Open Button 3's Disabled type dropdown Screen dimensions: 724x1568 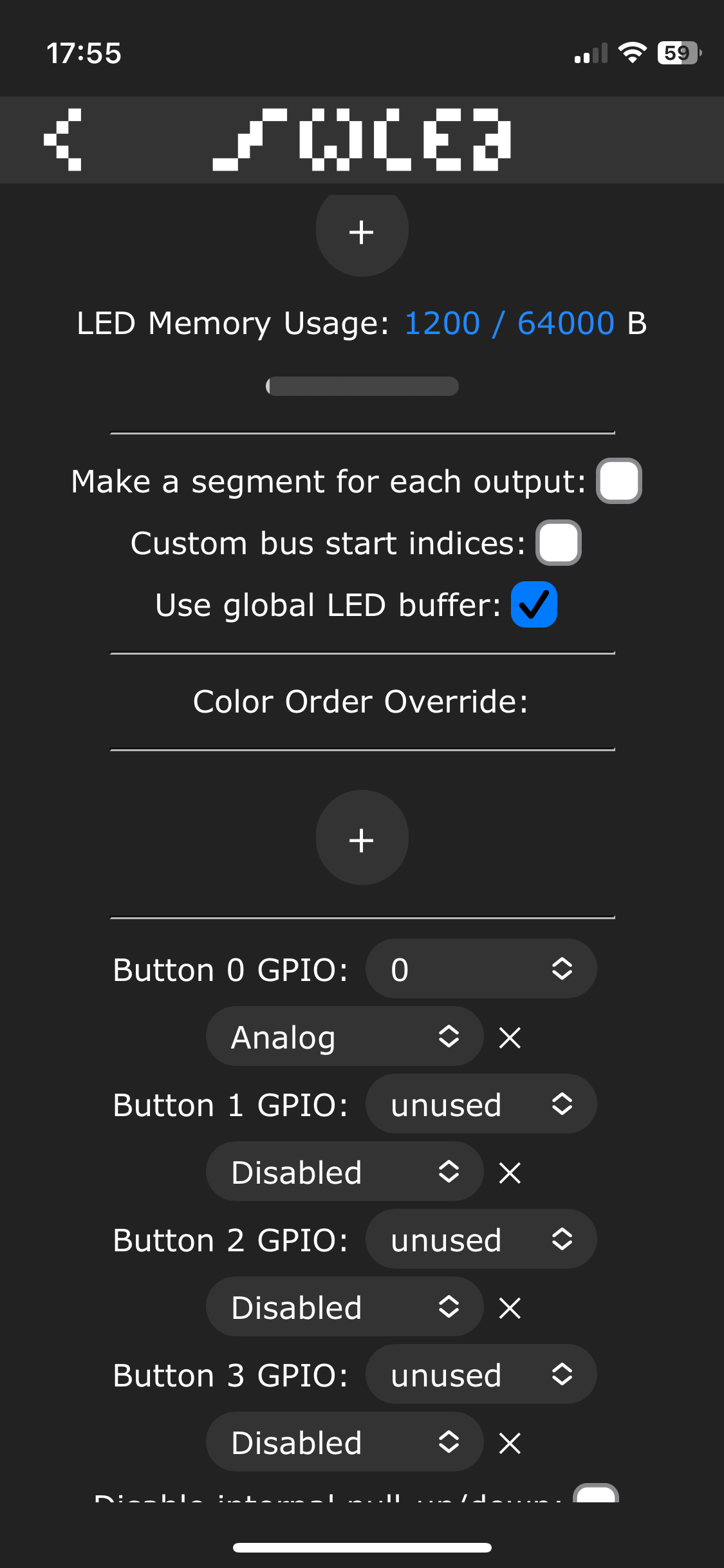coord(344,1442)
